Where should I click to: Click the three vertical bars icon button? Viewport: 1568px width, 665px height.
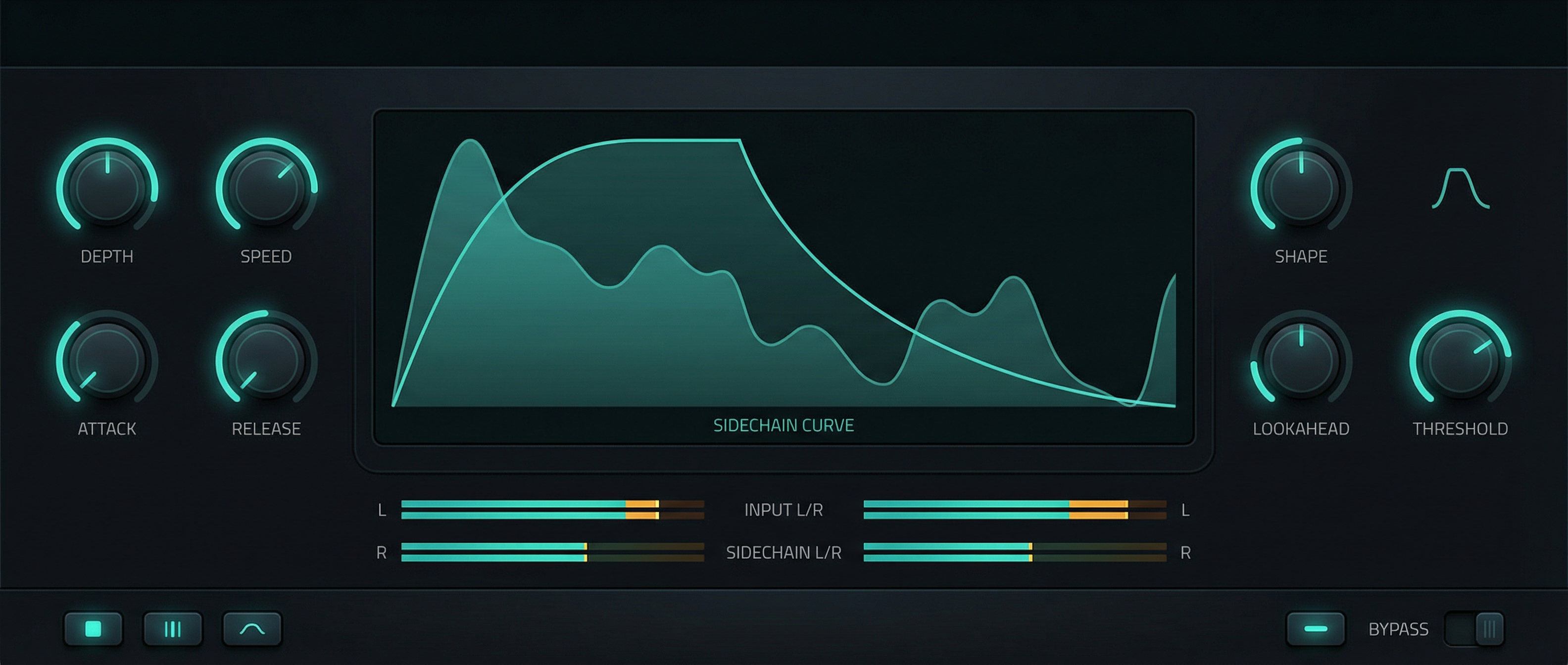point(173,628)
